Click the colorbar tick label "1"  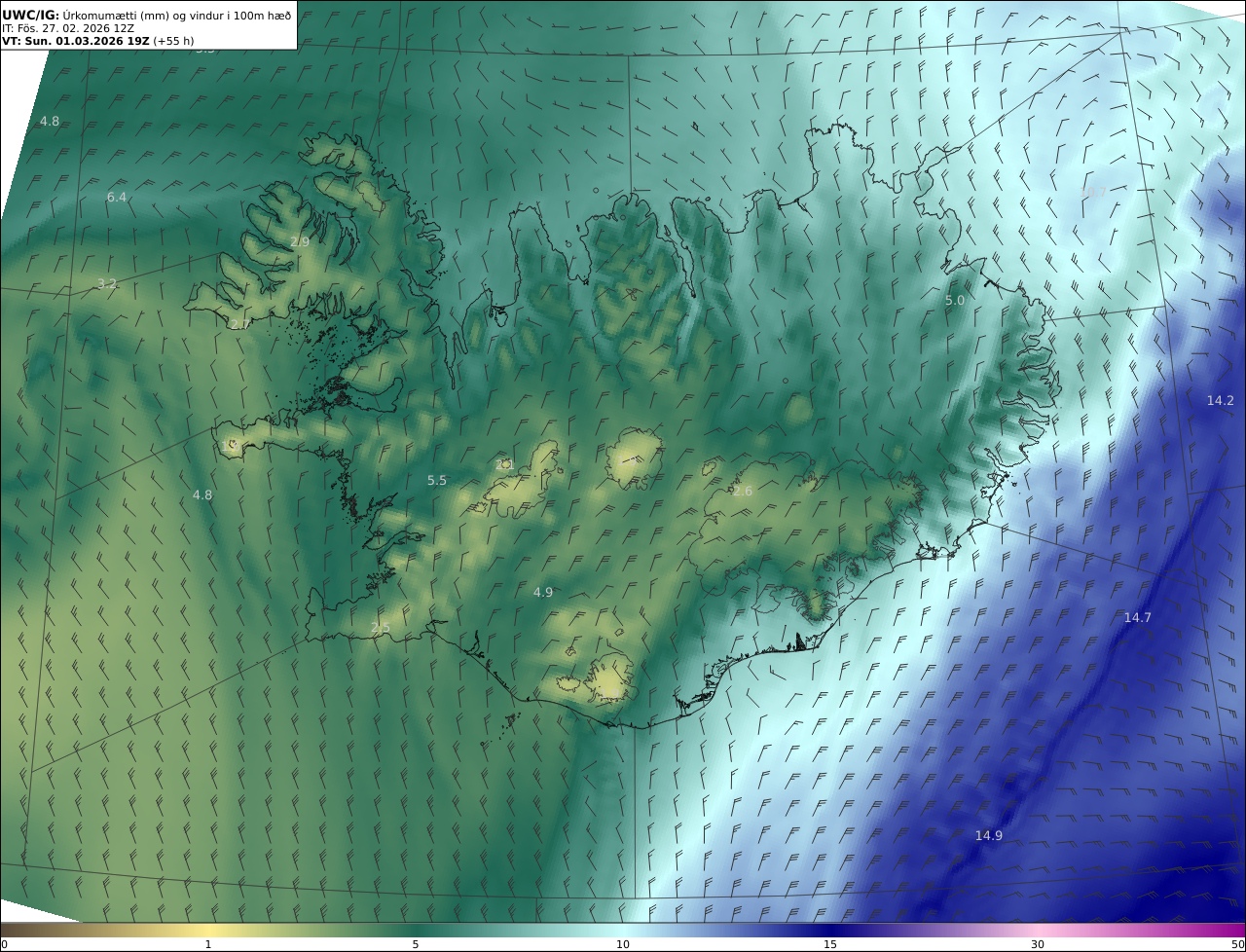208,944
